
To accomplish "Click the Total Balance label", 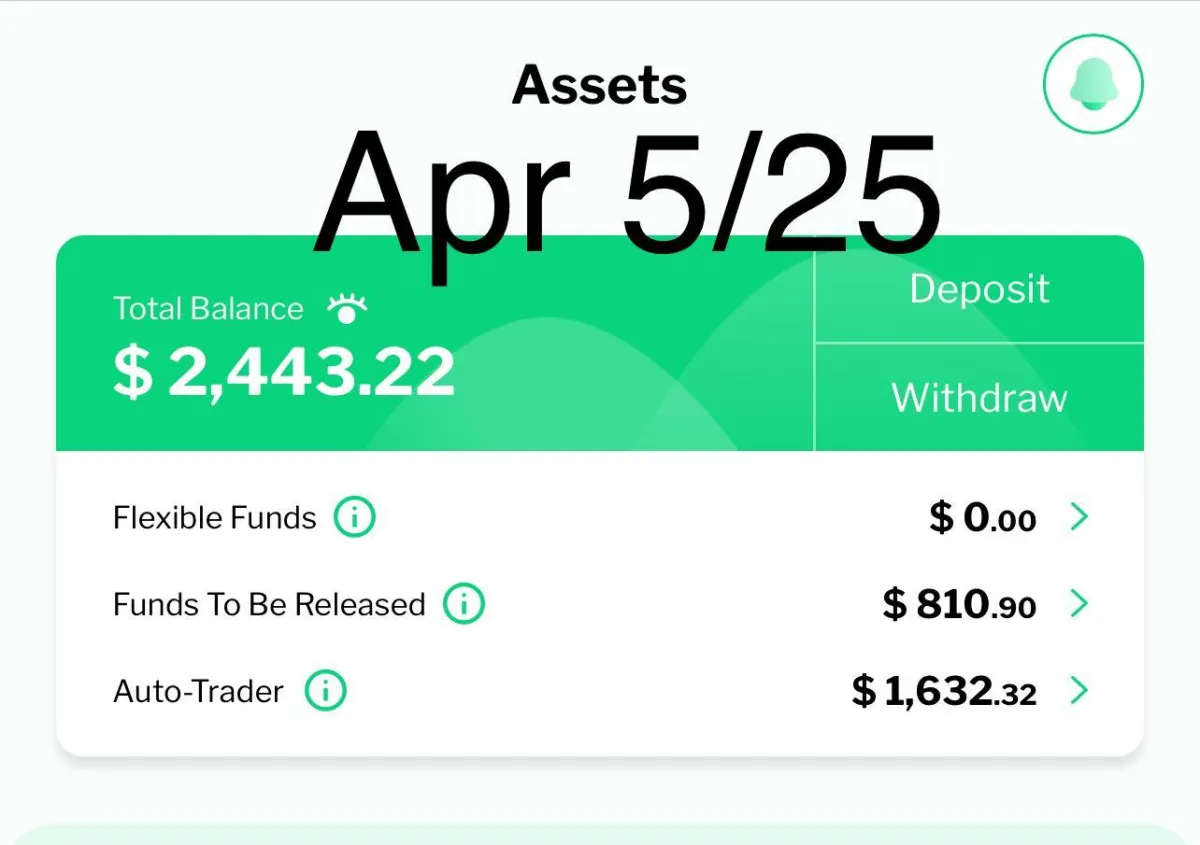I will pyautogui.click(x=208, y=308).
